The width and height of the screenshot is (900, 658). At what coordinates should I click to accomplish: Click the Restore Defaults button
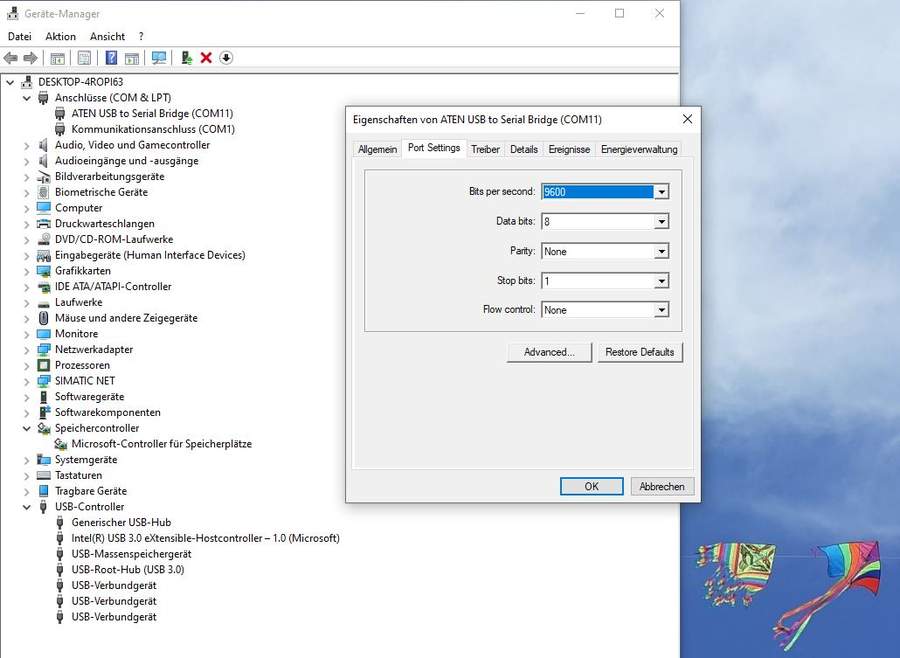tap(640, 353)
